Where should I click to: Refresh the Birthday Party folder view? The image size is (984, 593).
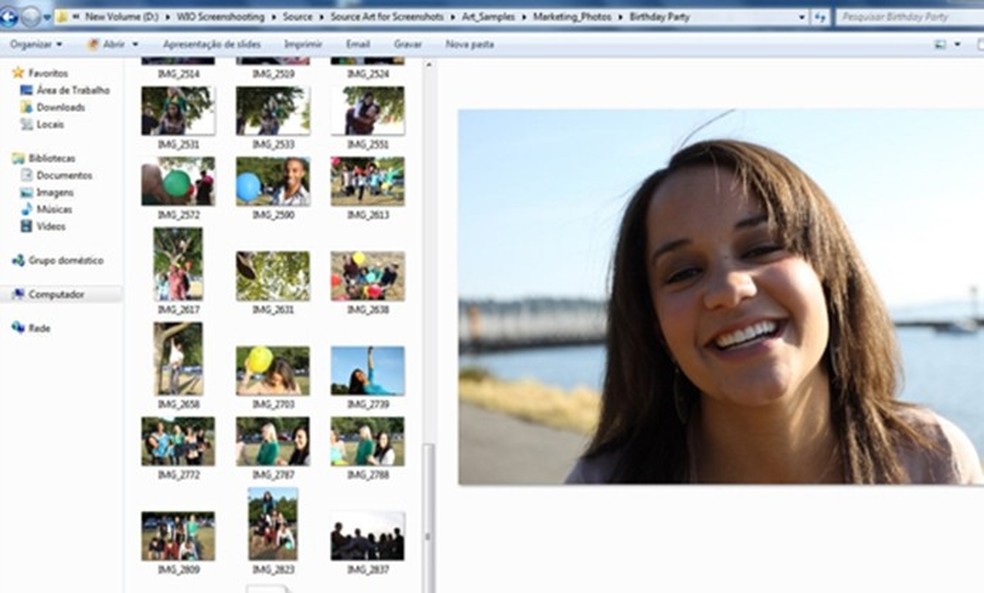pos(820,18)
